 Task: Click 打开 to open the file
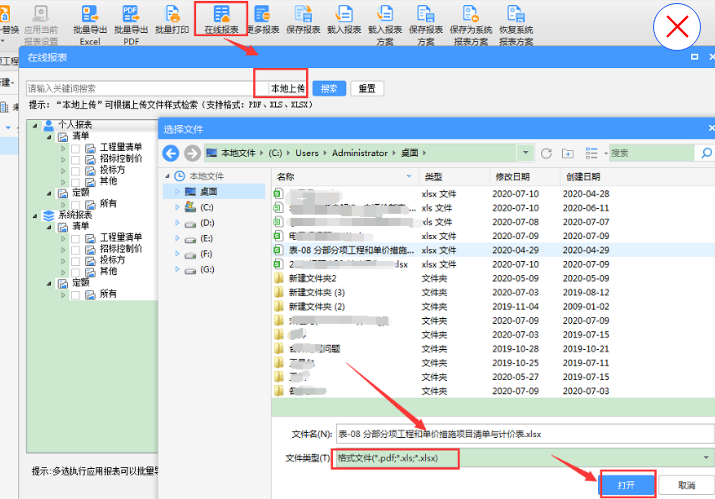(626, 485)
